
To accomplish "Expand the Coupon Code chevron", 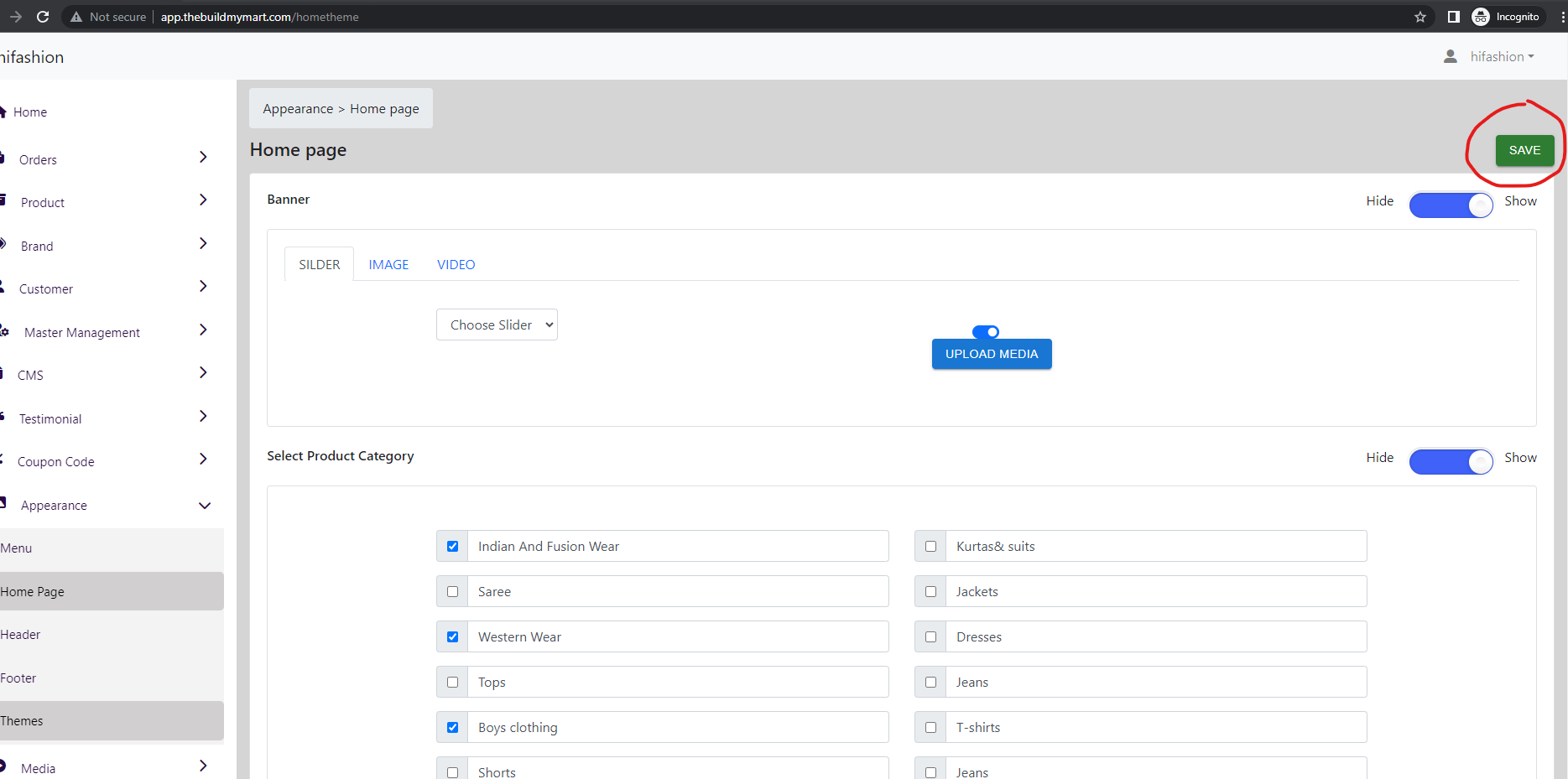I will 203,459.
